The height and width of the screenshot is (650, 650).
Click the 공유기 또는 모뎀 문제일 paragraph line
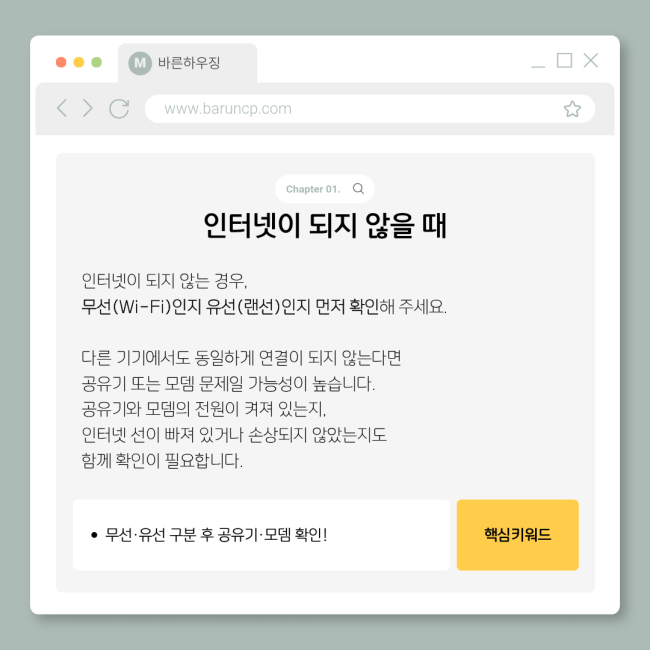(228, 383)
